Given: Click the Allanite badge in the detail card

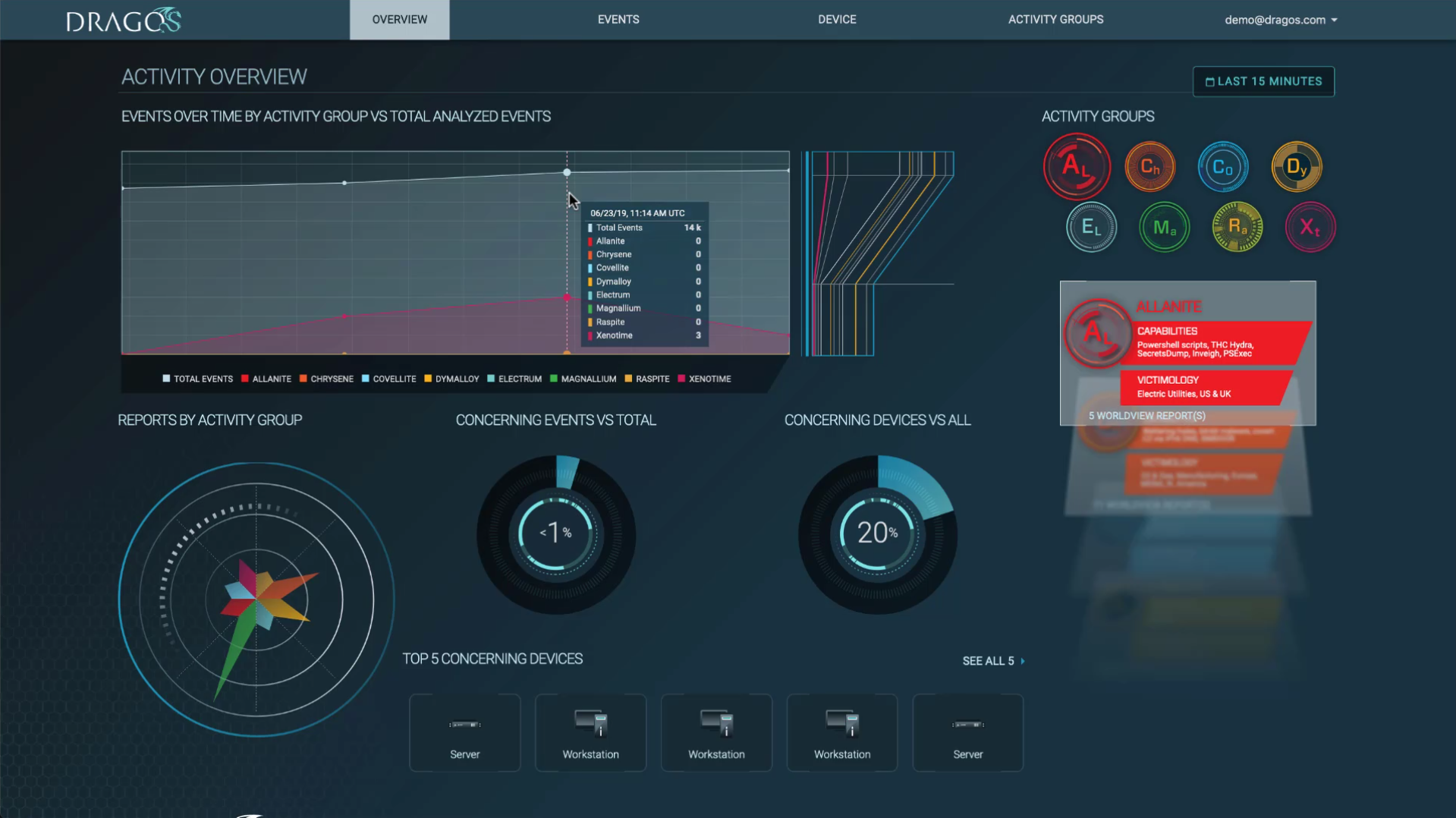Looking at the screenshot, I should point(1096,334).
